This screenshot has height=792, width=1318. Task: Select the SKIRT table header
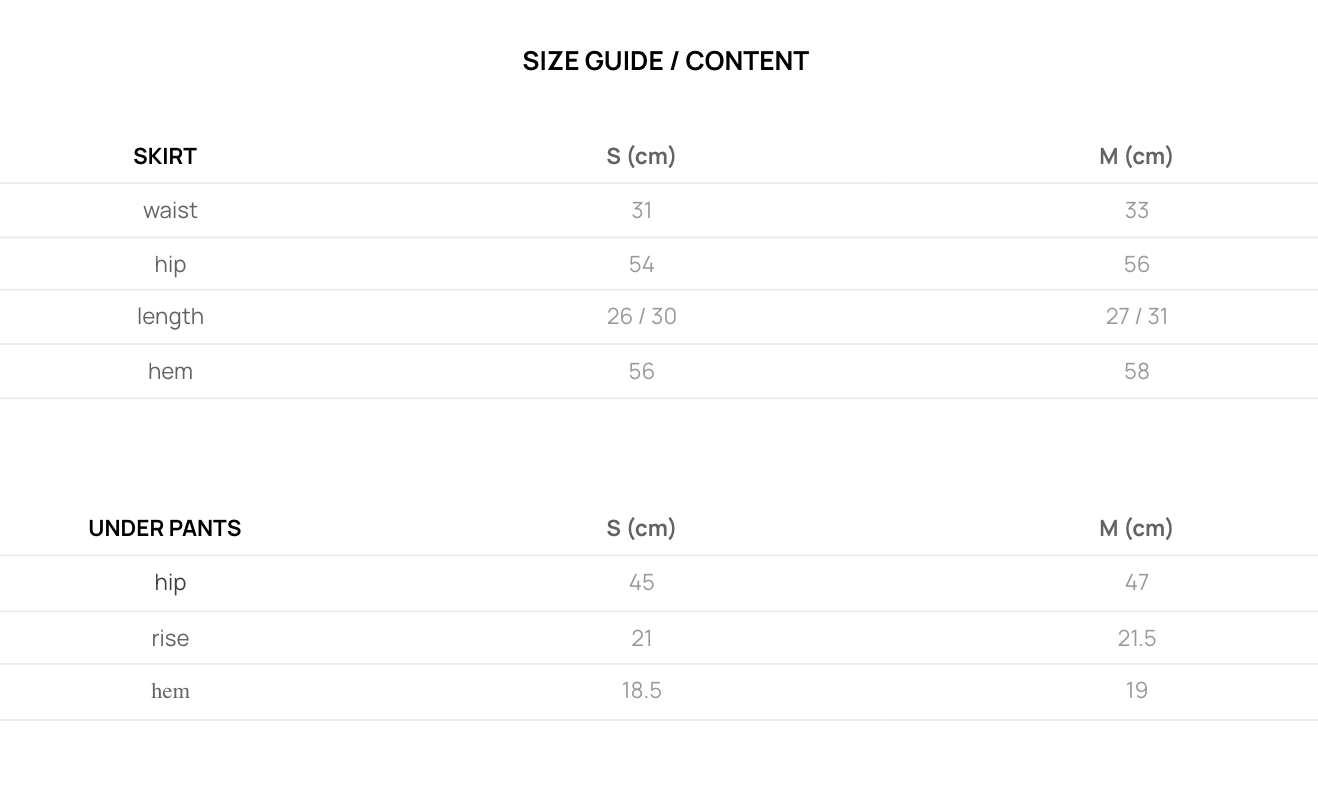[x=165, y=156]
